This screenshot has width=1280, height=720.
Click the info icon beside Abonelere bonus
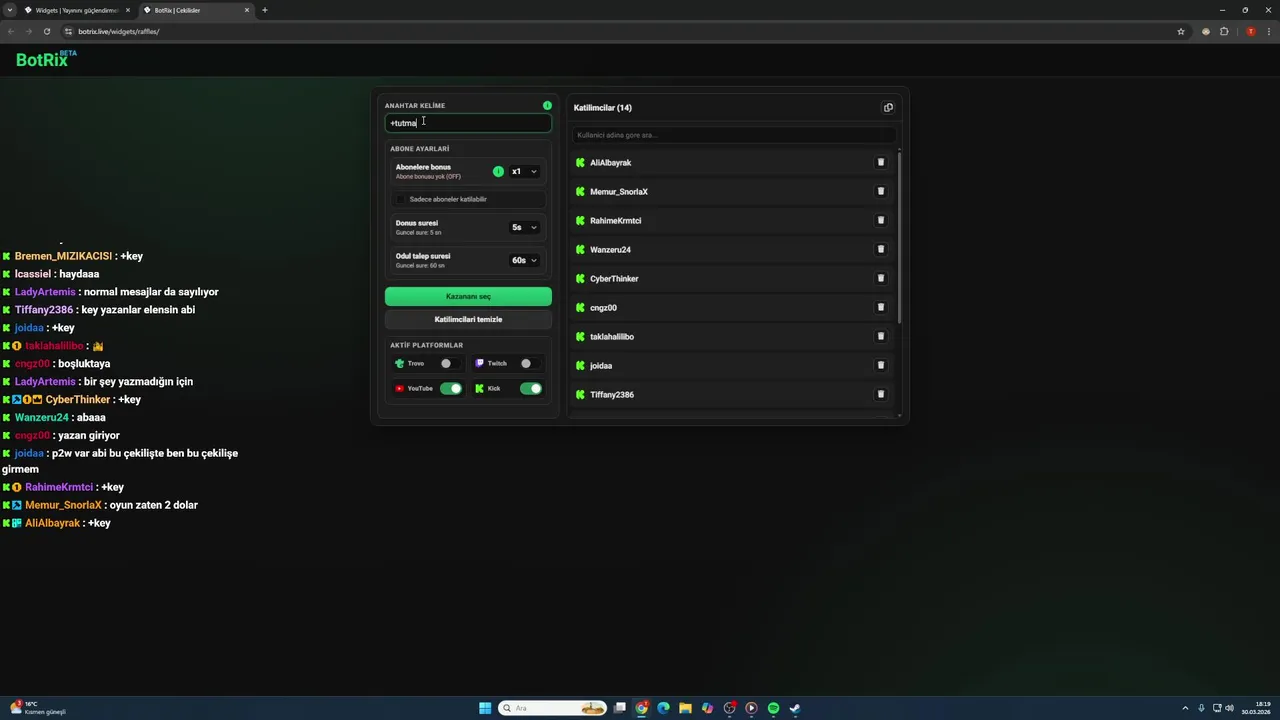click(498, 171)
